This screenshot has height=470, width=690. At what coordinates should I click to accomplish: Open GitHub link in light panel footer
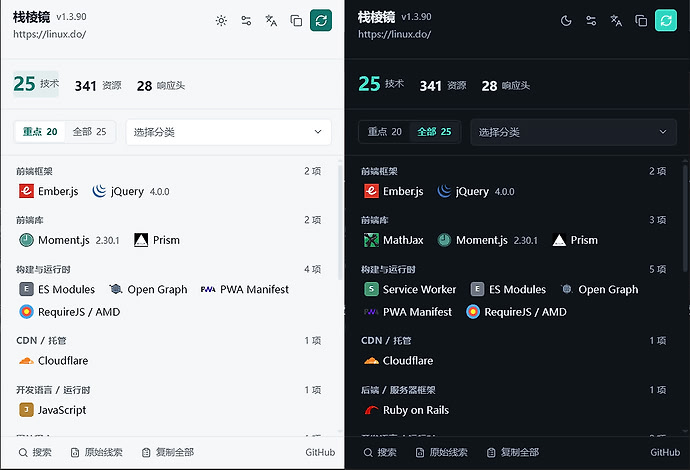(x=320, y=452)
